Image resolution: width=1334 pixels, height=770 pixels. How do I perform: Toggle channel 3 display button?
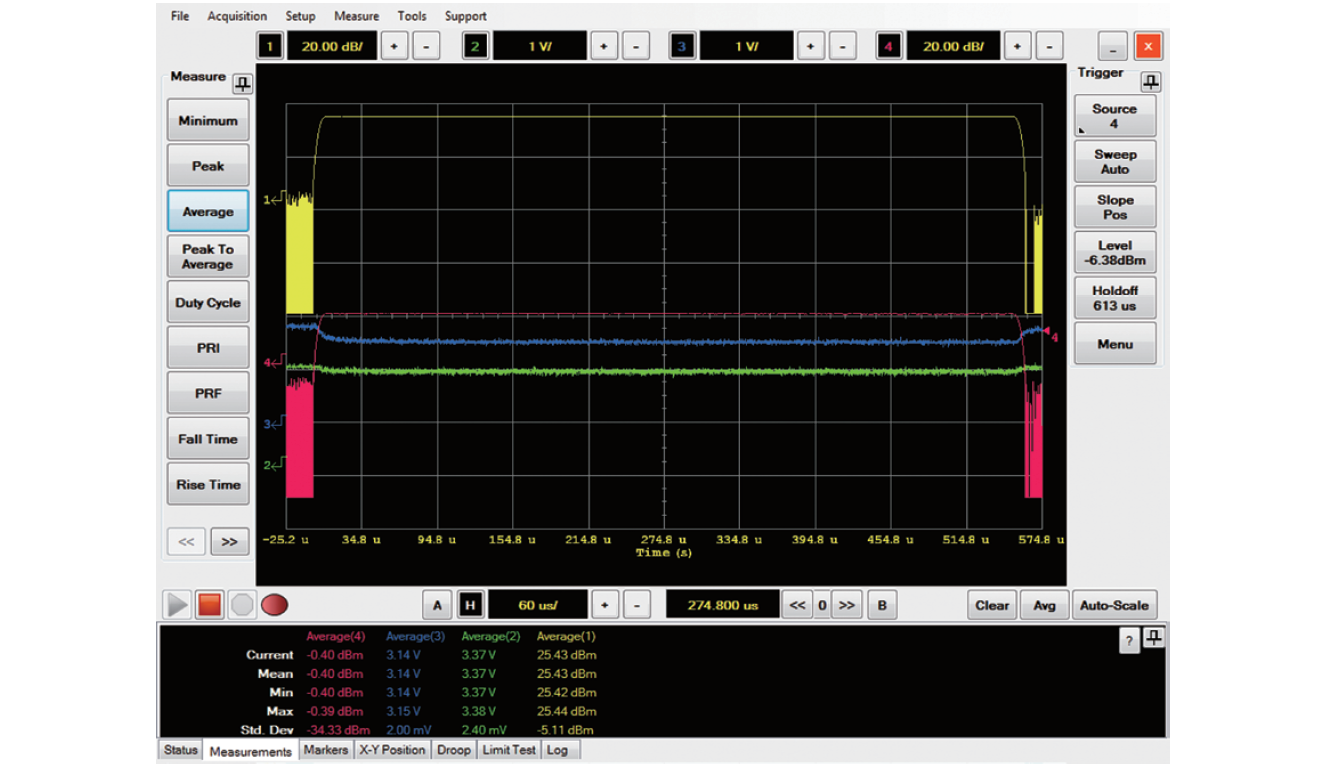(683, 46)
